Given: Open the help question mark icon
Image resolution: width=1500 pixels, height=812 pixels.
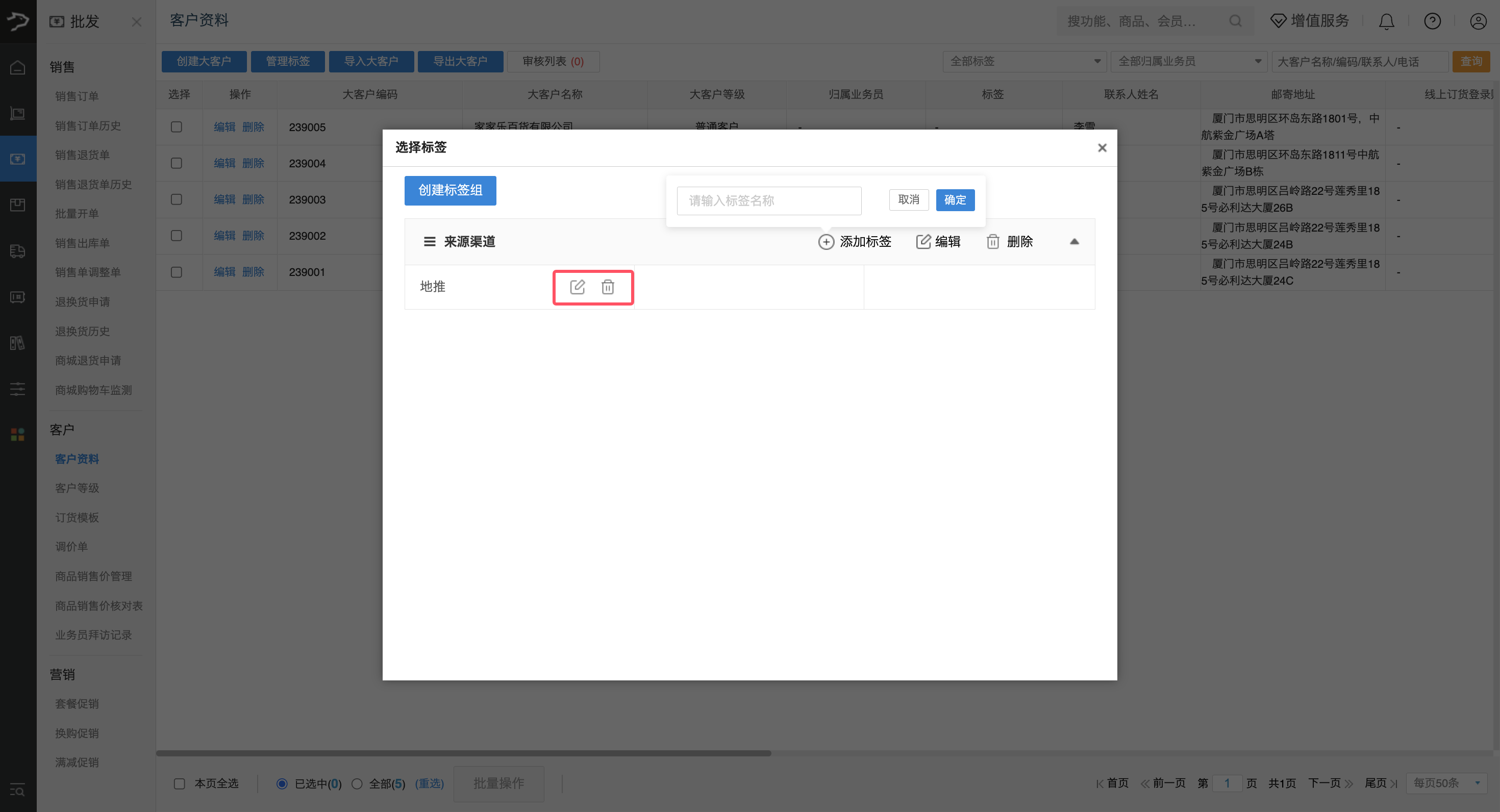Looking at the screenshot, I should 1432,21.
